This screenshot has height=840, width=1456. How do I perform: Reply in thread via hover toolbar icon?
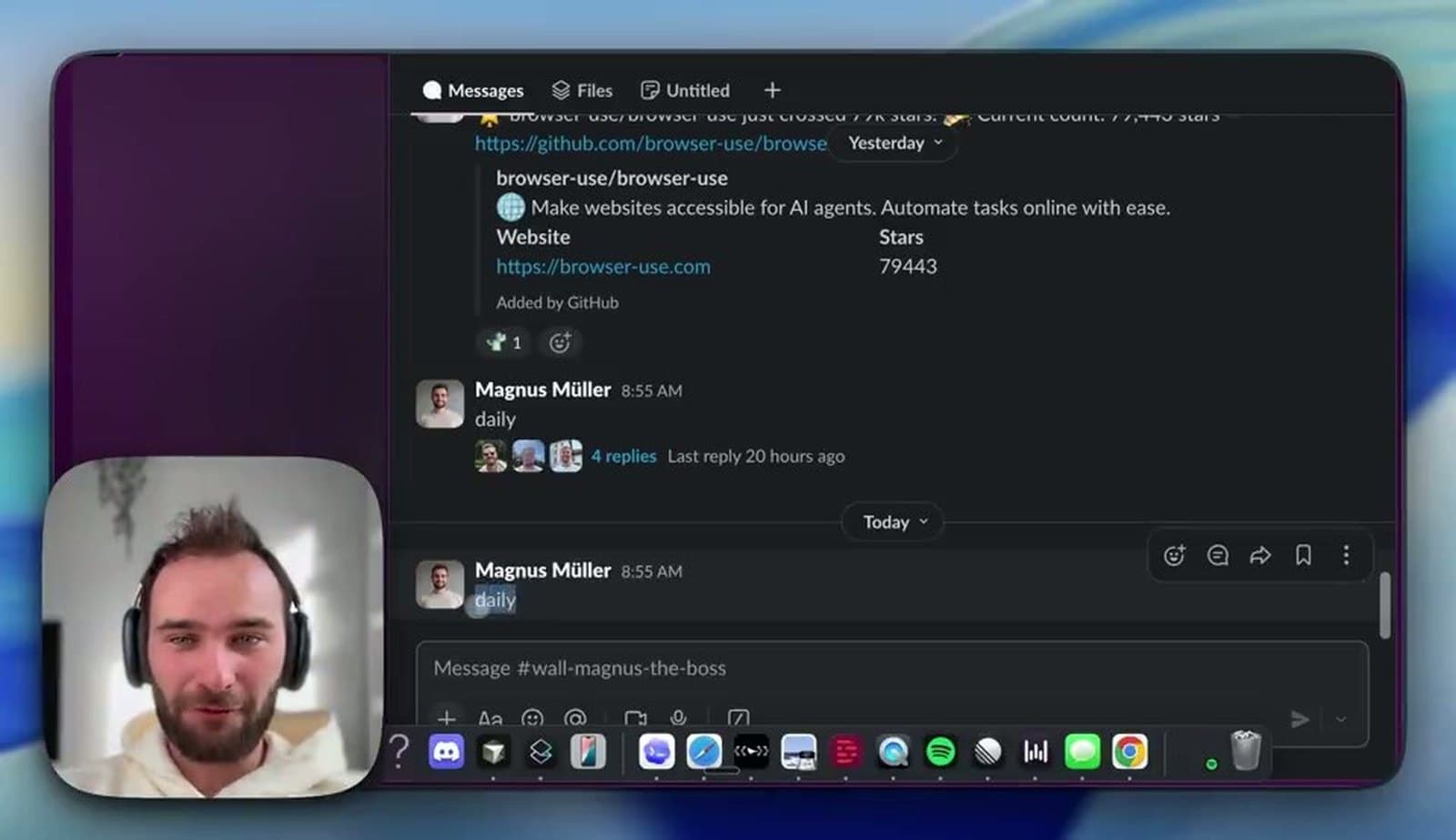(x=1218, y=555)
